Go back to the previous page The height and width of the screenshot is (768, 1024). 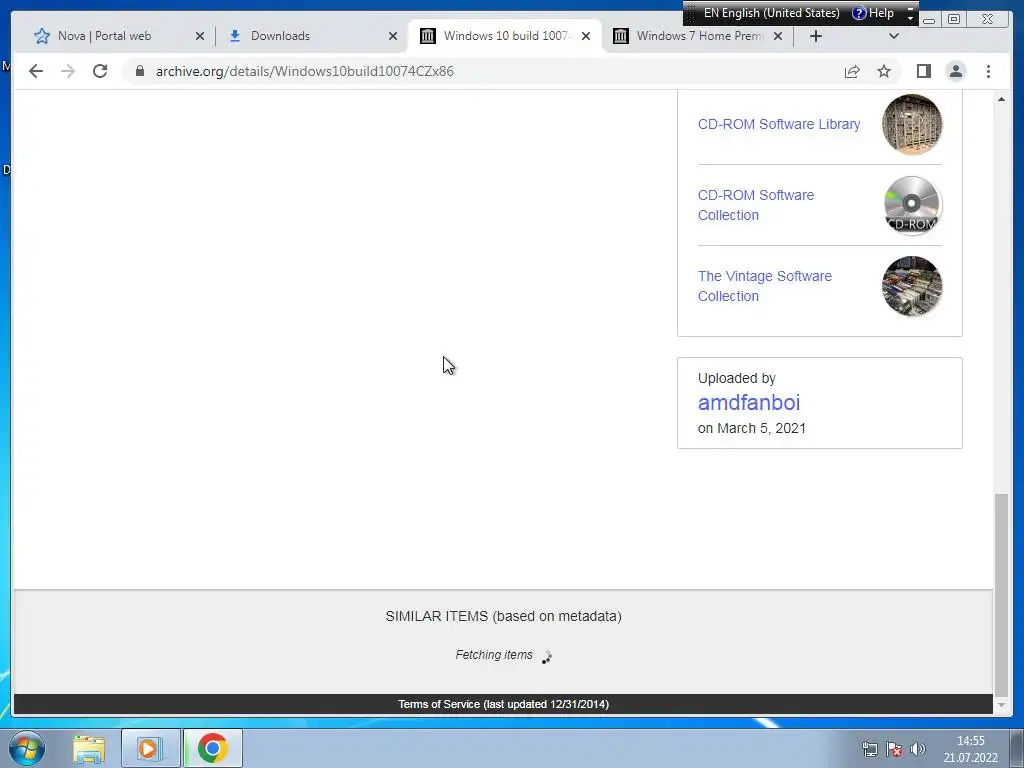(x=36, y=71)
